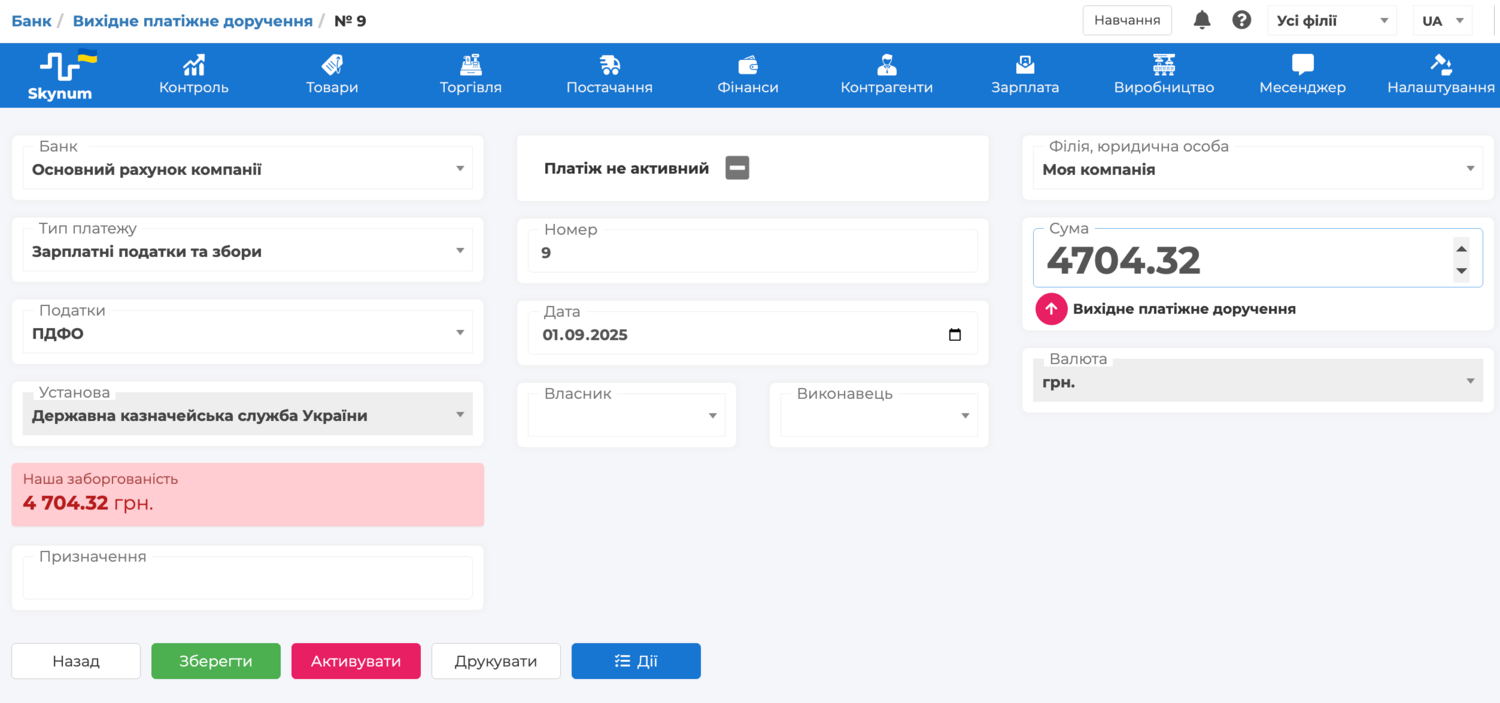Open the Податки dropdown showing ПДФО
This screenshot has width=1500, height=703.
click(460, 333)
